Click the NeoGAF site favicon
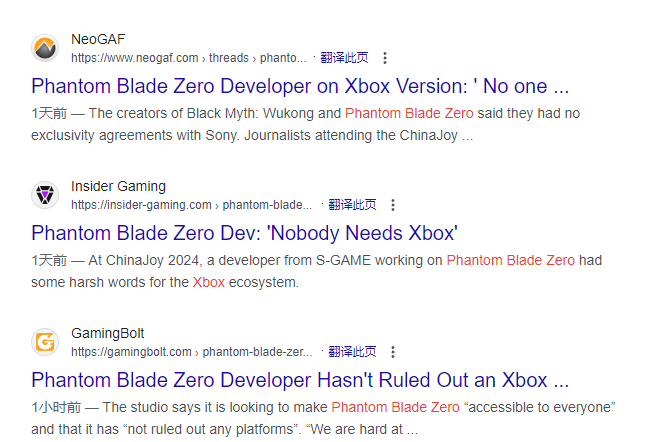 (x=45, y=48)
